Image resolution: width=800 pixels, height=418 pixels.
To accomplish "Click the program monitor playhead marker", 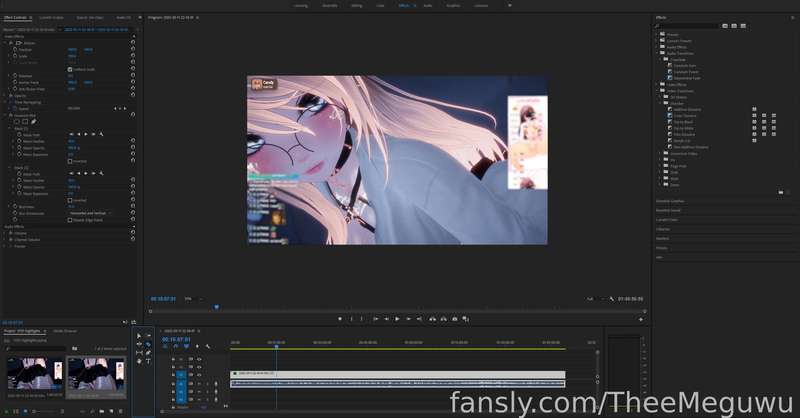I will point(217,307).
